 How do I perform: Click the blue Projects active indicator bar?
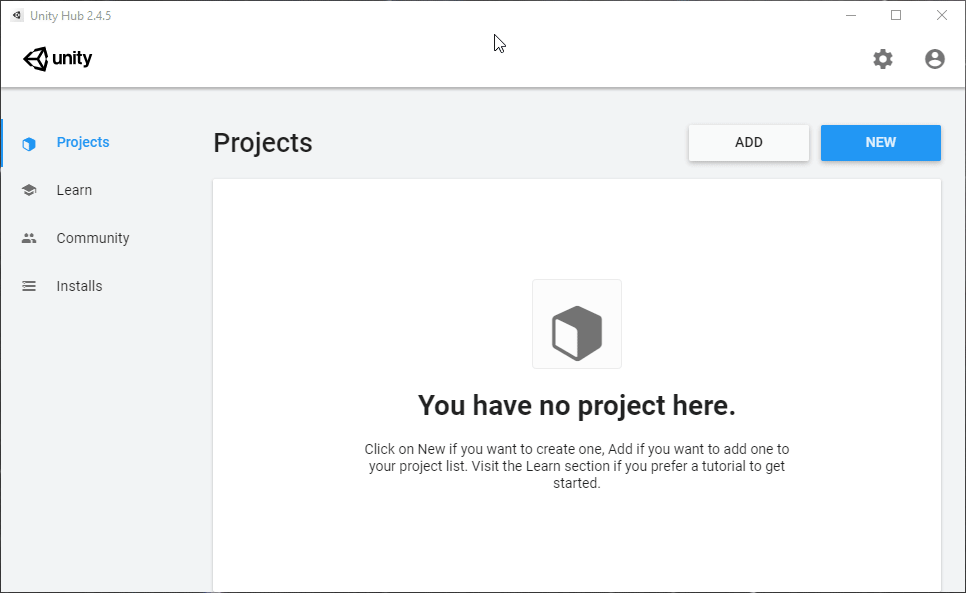point(2,141)
